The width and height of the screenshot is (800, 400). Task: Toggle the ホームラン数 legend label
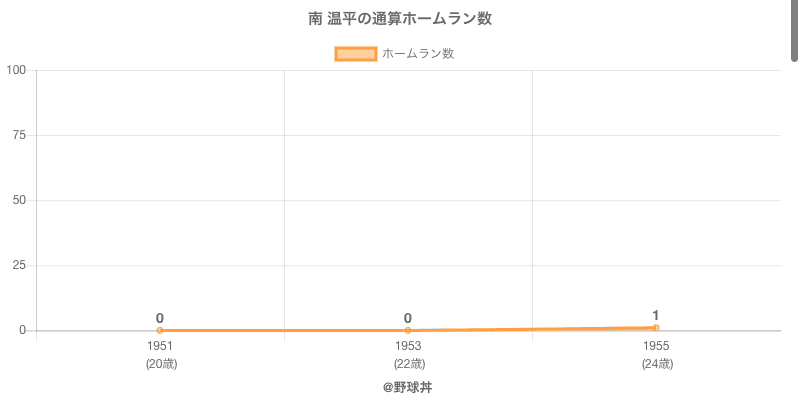tap(418, 54)
